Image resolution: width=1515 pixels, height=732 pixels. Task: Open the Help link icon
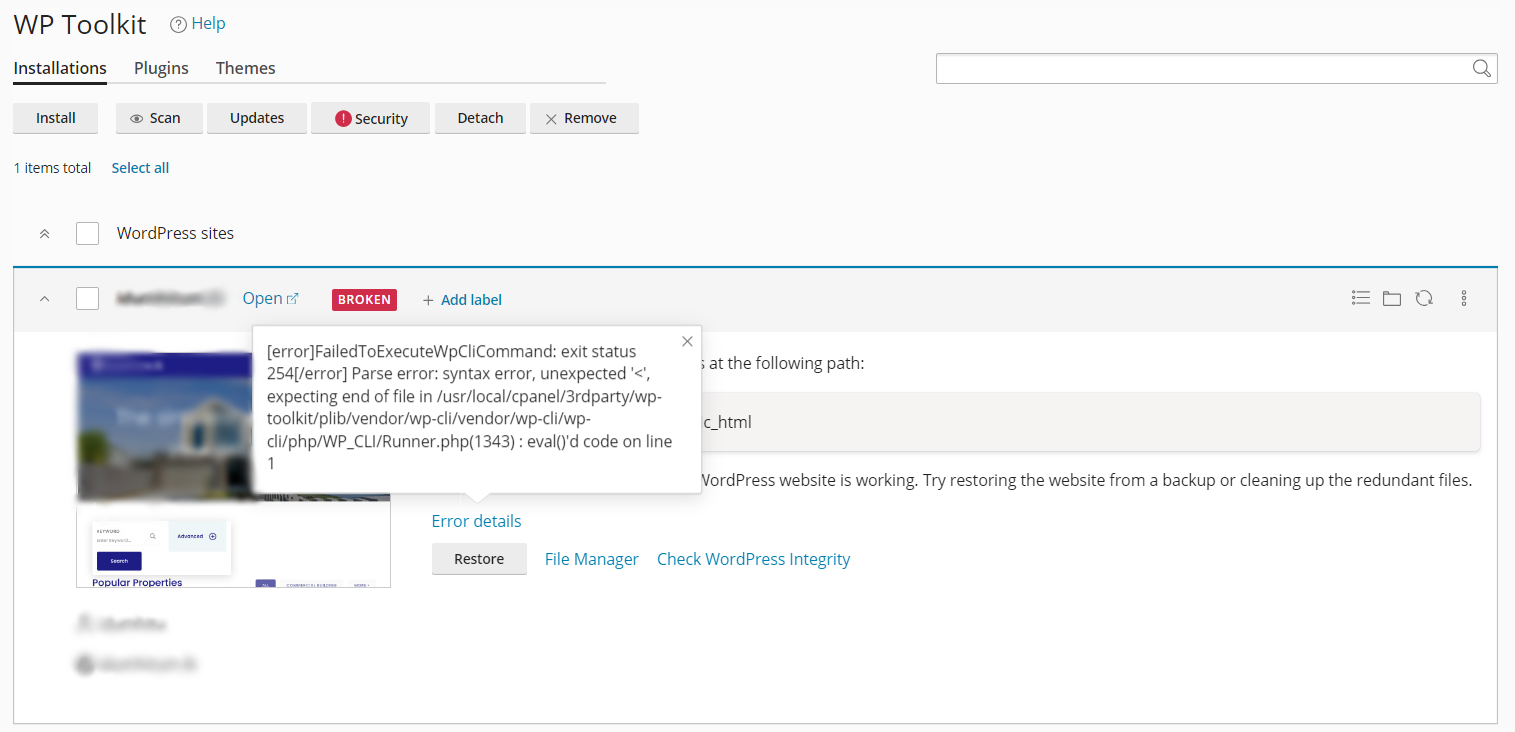(178, 24)
